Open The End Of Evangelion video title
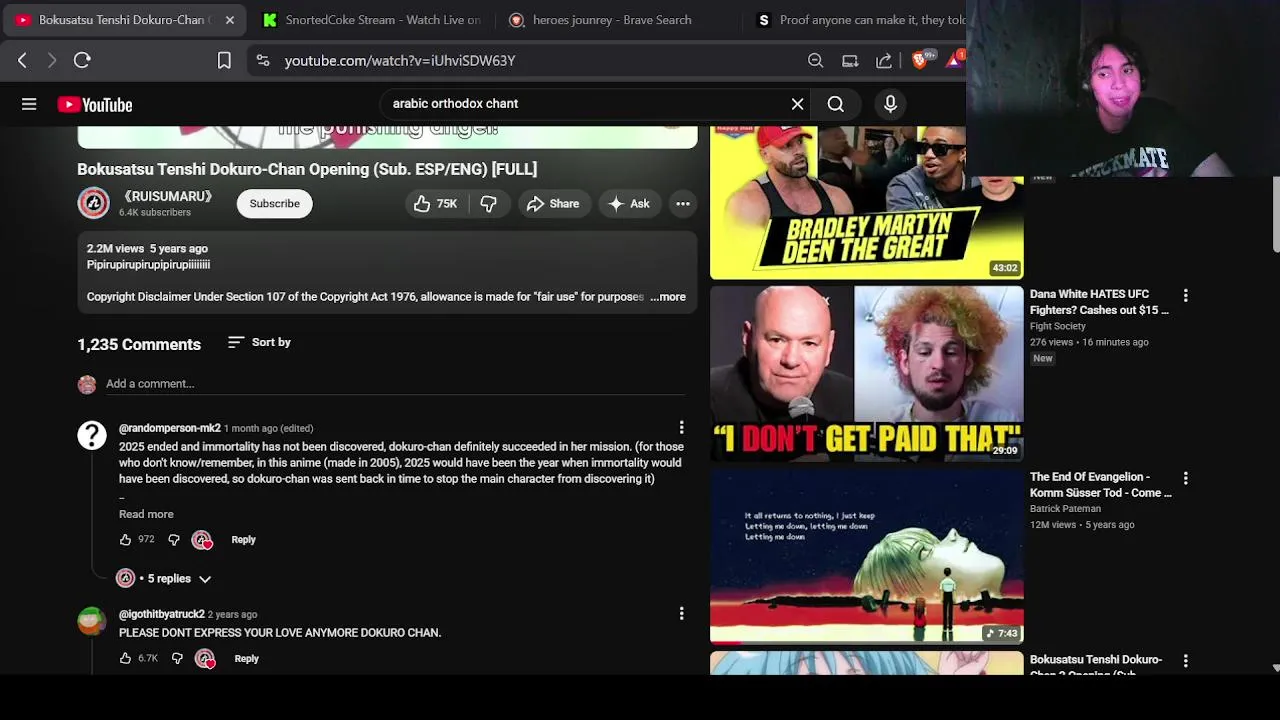Screen dimensions: 1280x720 1100,485
